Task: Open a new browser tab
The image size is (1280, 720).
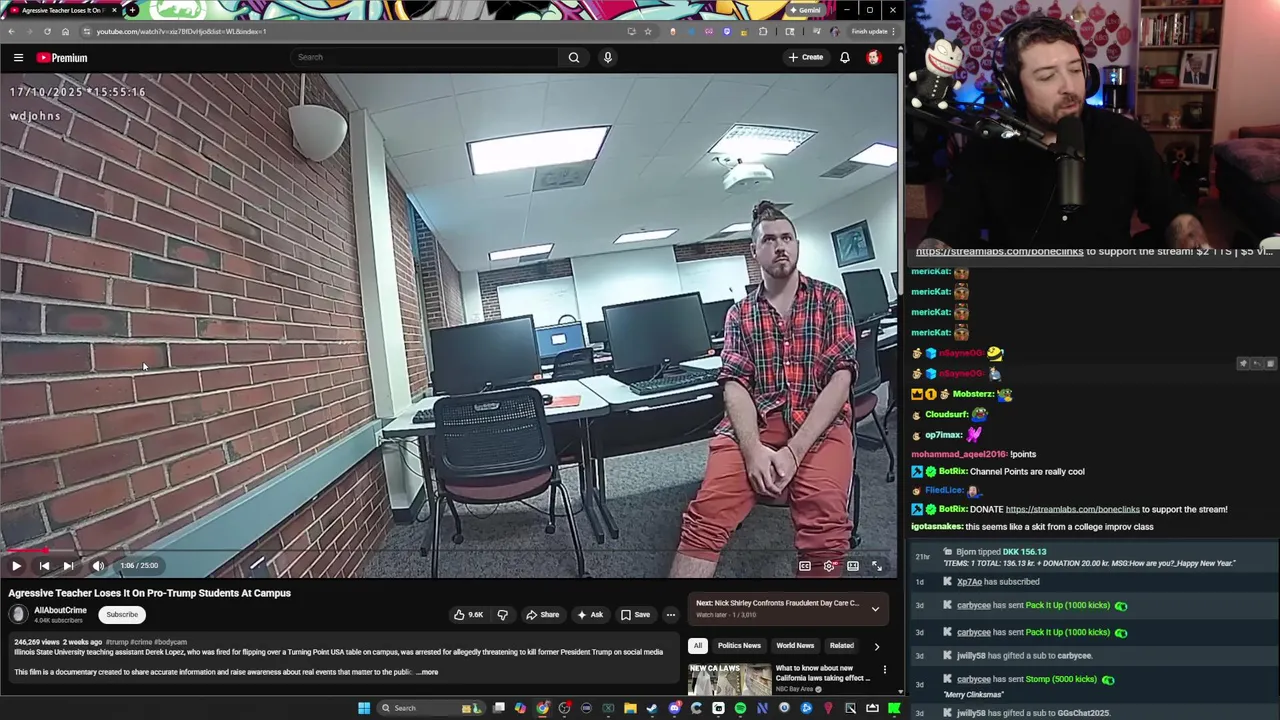Action: (x=133, y=10)
